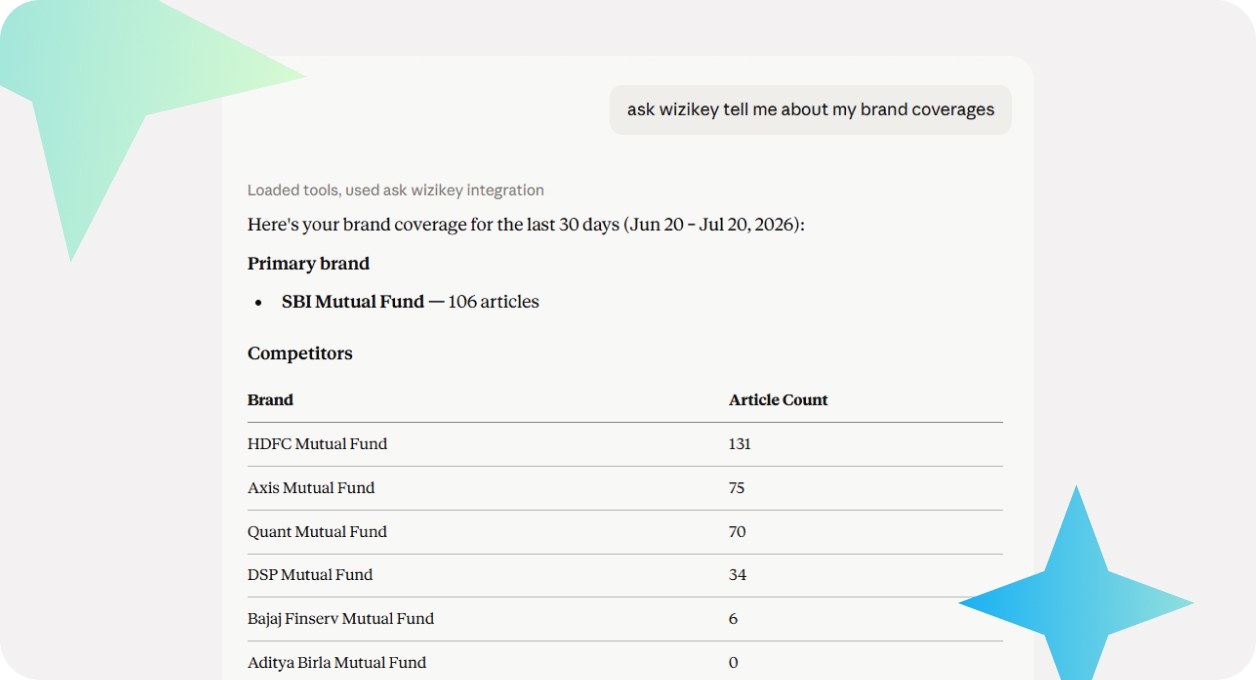
Task: Click the user message bubble about brand coverages
Action: coord(811,109)
